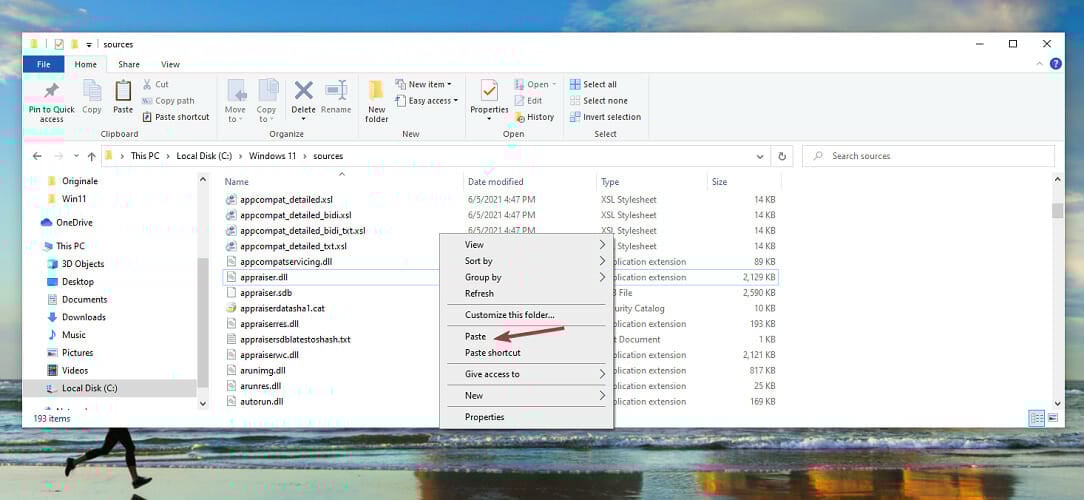Choose Refresh in the context menu

pos(527,293)
